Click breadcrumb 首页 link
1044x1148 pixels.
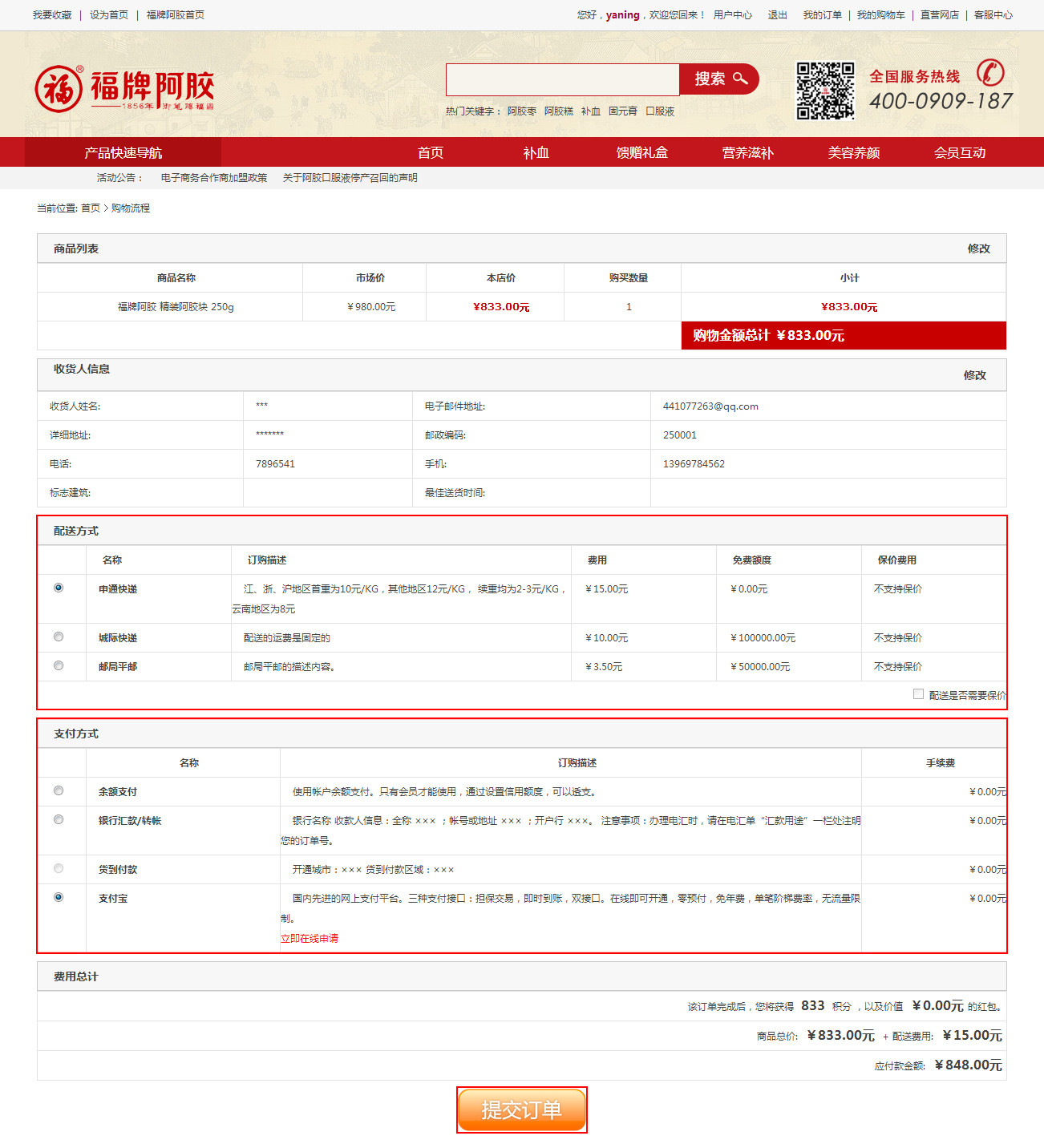pyautogui.click(x=91, y=208)
